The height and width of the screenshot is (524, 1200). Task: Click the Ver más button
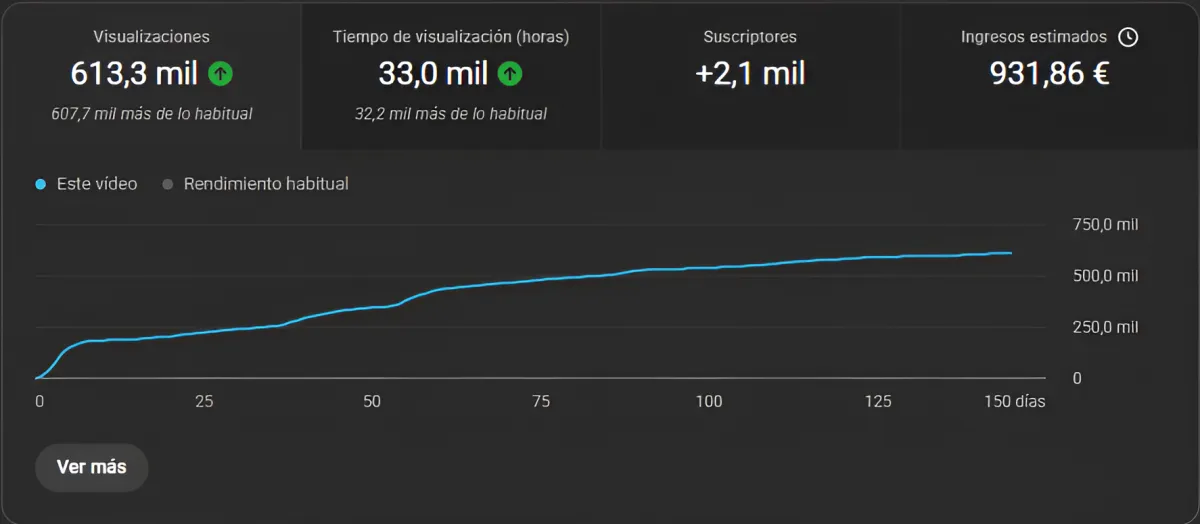92,467
